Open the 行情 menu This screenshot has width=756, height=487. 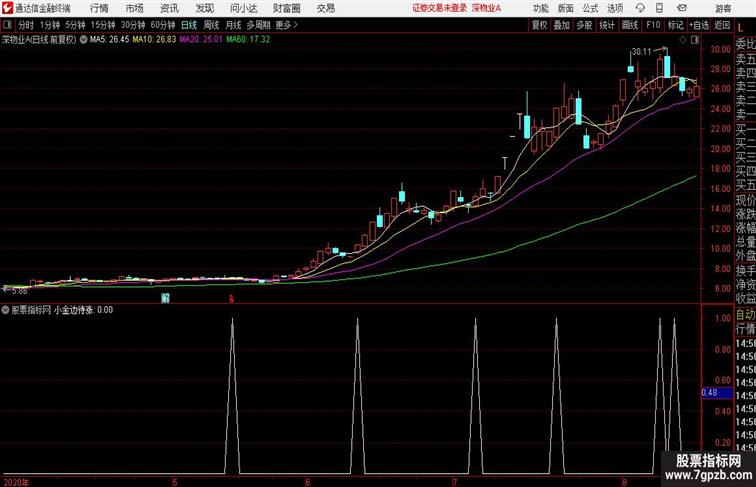(99, 8)
